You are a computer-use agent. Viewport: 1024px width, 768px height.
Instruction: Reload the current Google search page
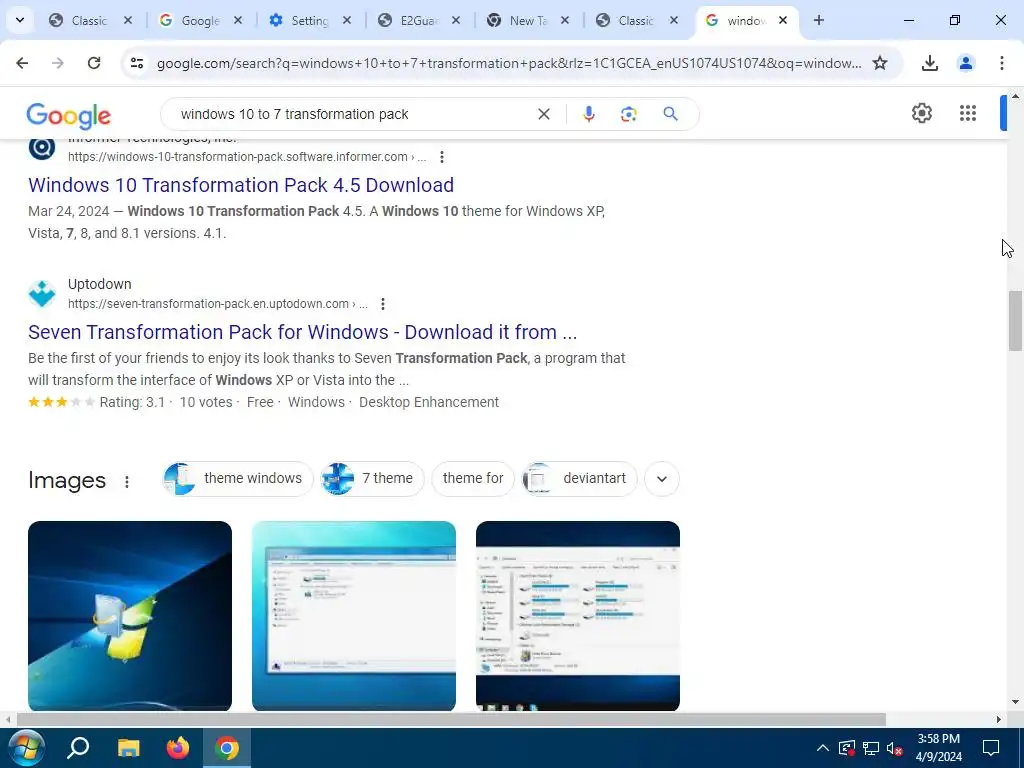click(x=94, y=63)
